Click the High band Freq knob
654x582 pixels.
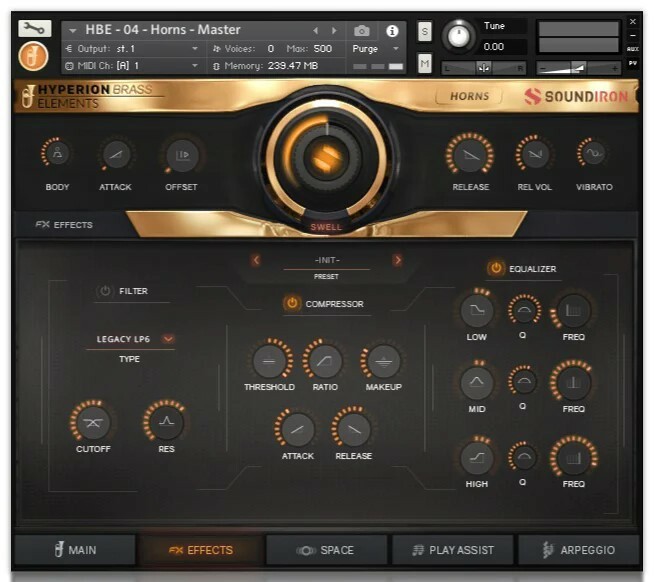point(574,457)
